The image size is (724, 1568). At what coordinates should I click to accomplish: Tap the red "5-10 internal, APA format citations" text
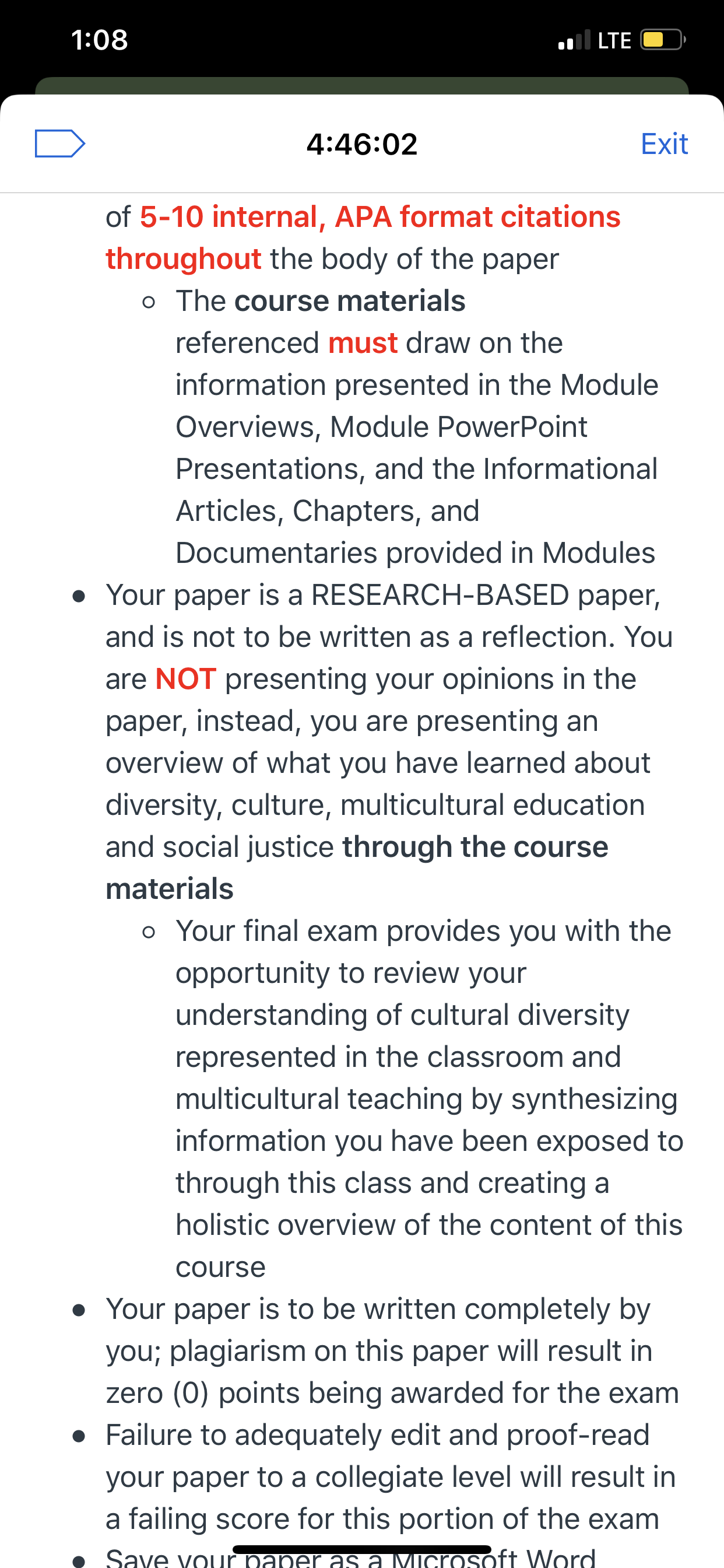coord(380,216)
